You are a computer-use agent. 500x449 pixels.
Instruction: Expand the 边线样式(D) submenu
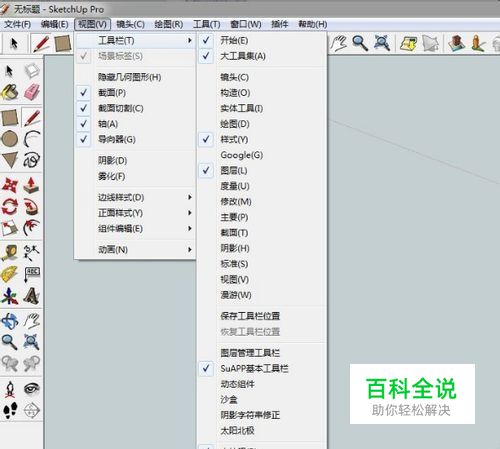click(x=135, y=197)
